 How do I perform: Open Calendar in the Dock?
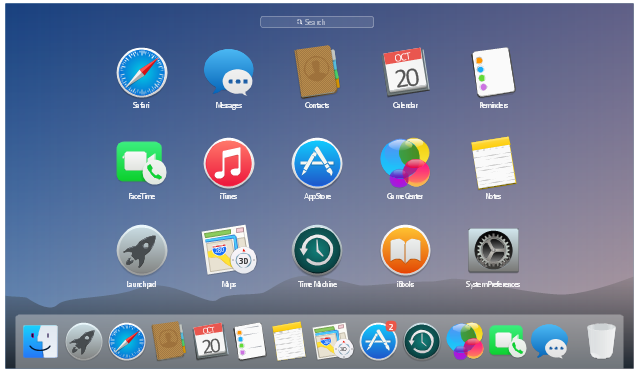pos(210,341)
